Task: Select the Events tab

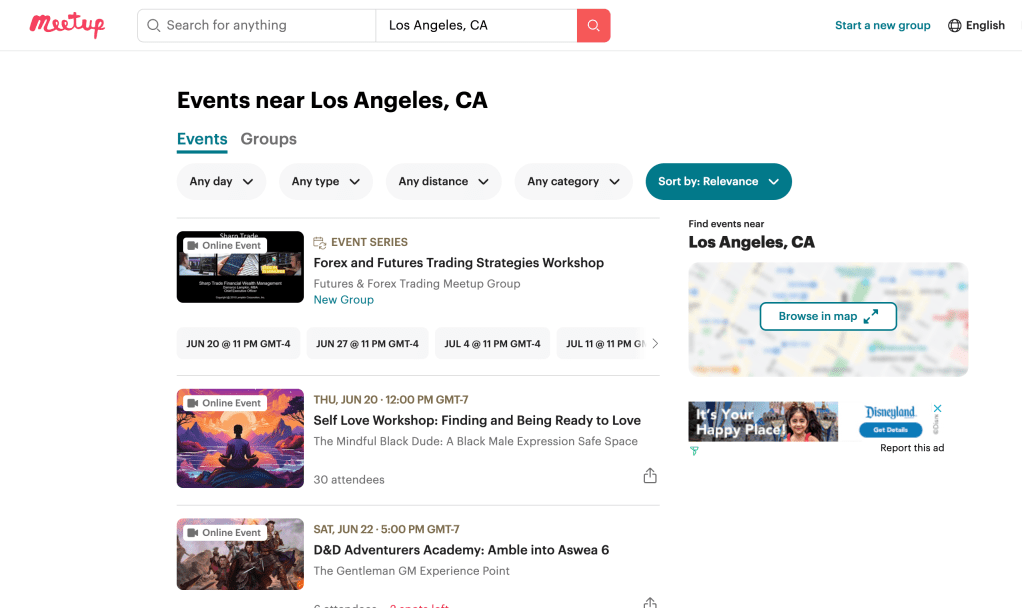Action: point(202,139)
